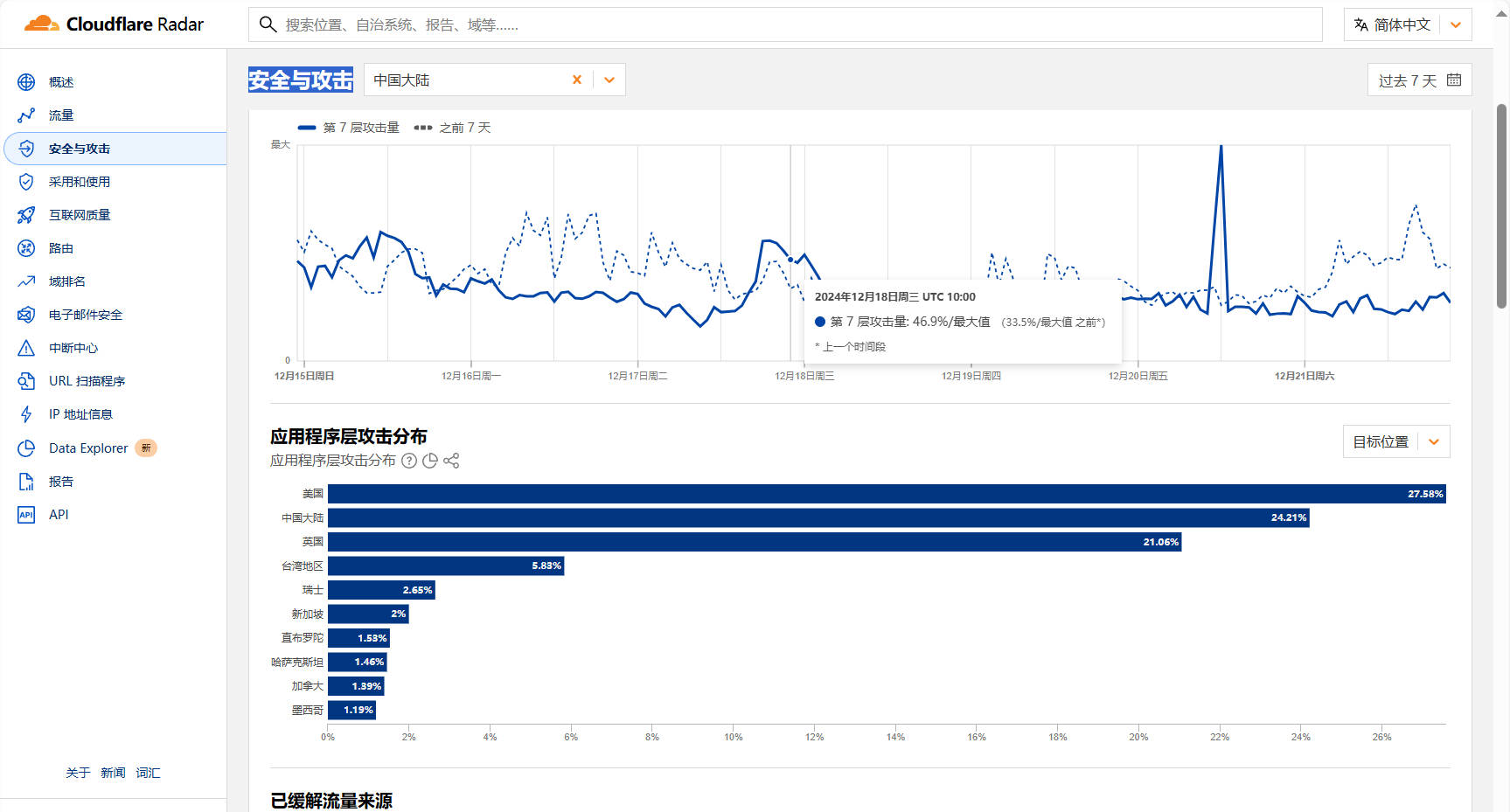Open the 目标位置 dropdown
This screenshot has width=1510, height=812.
(x=1396, y=441)
